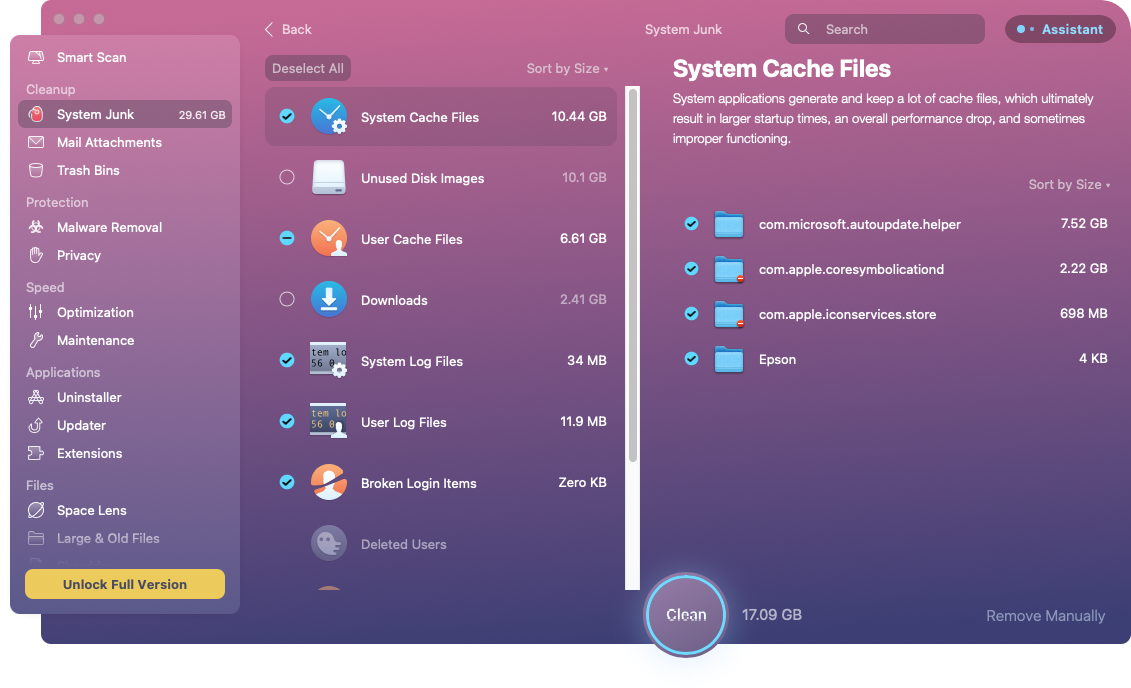
Task: Focus the Search input field
Action: click(x=885, y=30)
